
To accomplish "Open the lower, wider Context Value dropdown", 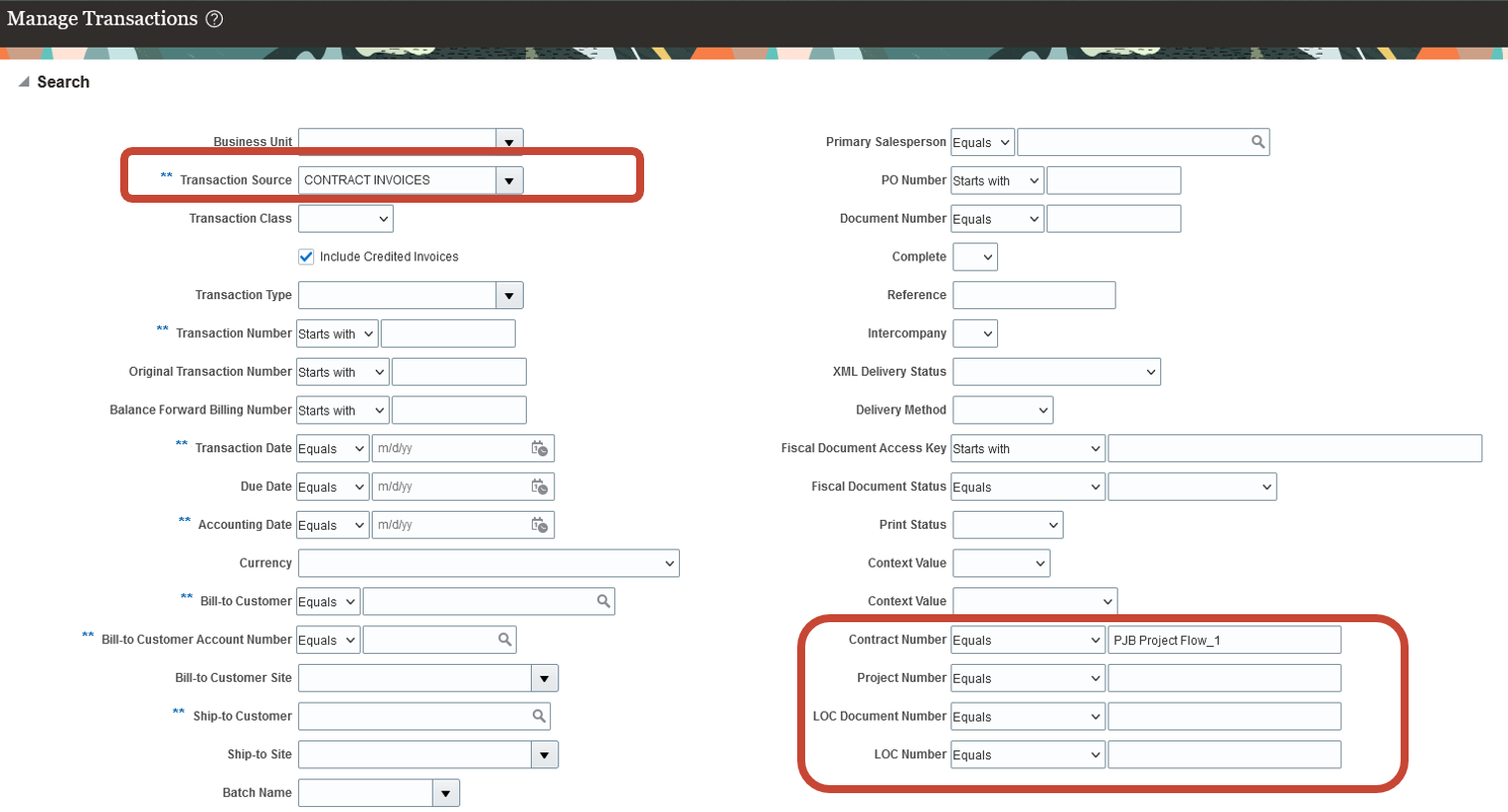I will [1035, 601].
